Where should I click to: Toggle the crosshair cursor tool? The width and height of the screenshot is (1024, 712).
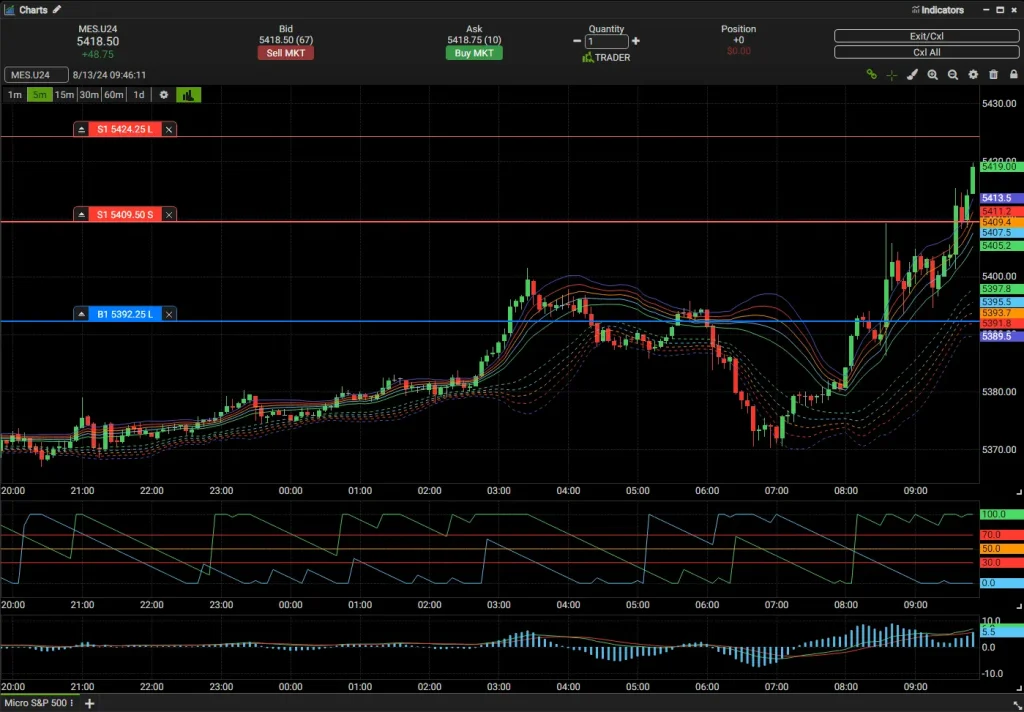tap(891, 75)
